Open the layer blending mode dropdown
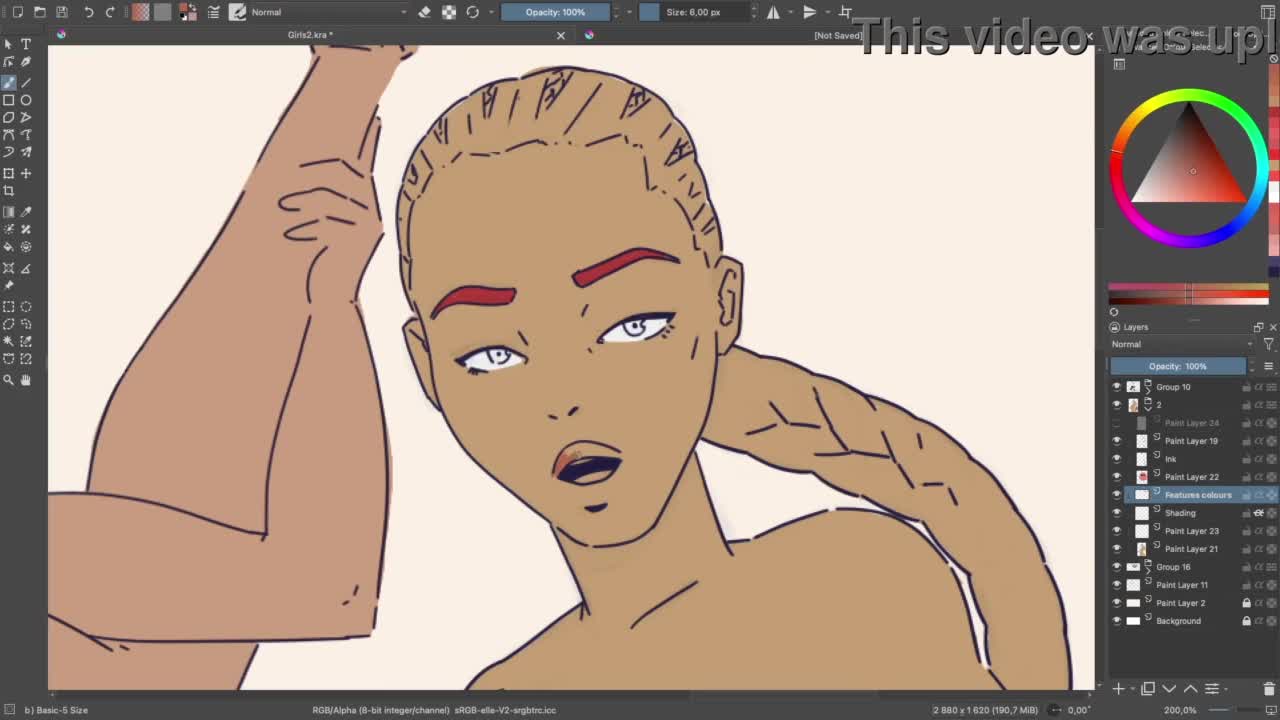 (1181, 344)
